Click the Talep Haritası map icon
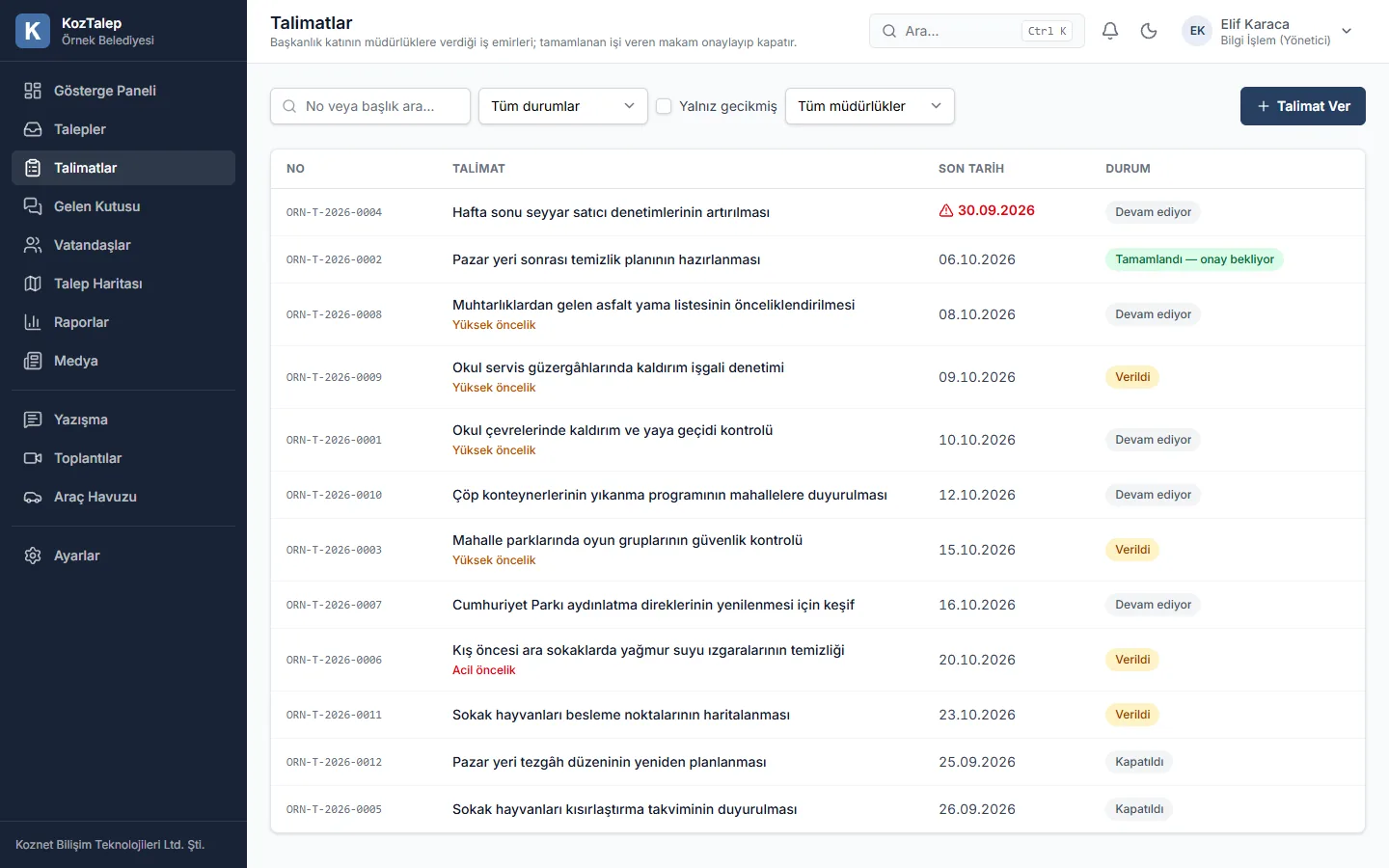Viewport: 1389px width, 868px height. (x=33, y=284)
